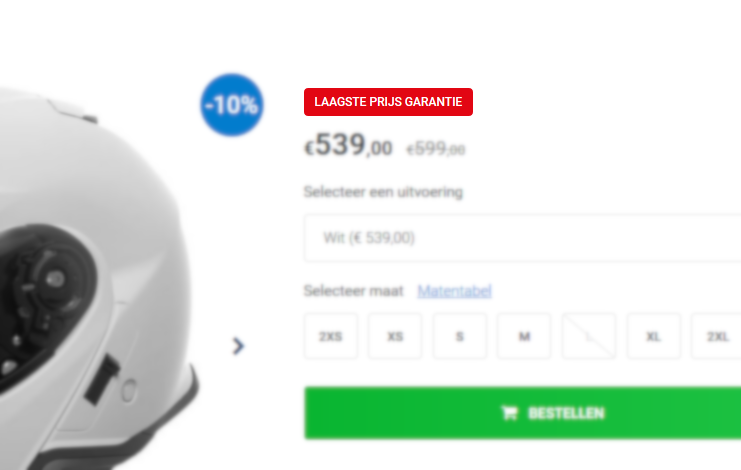Pick size M

coord(524,336)
